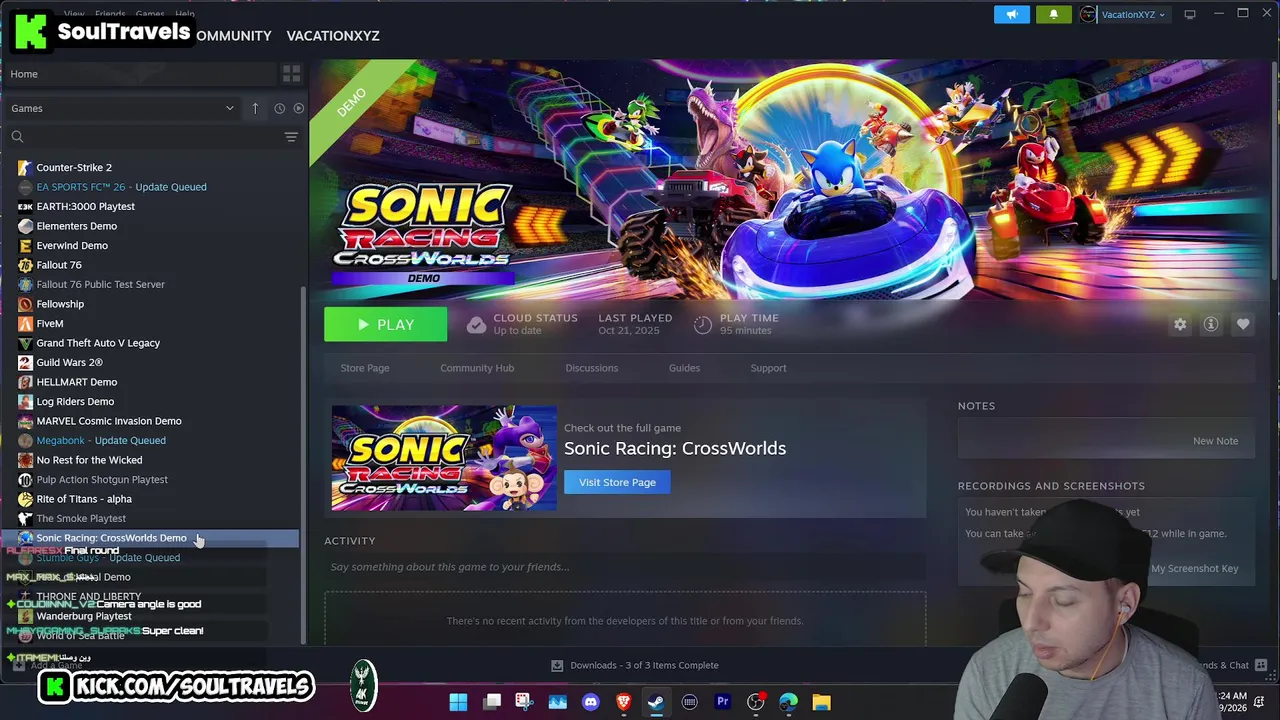1280x720 pixels.
Task: Enter Big Picture mode icon
Action: 1190,14
